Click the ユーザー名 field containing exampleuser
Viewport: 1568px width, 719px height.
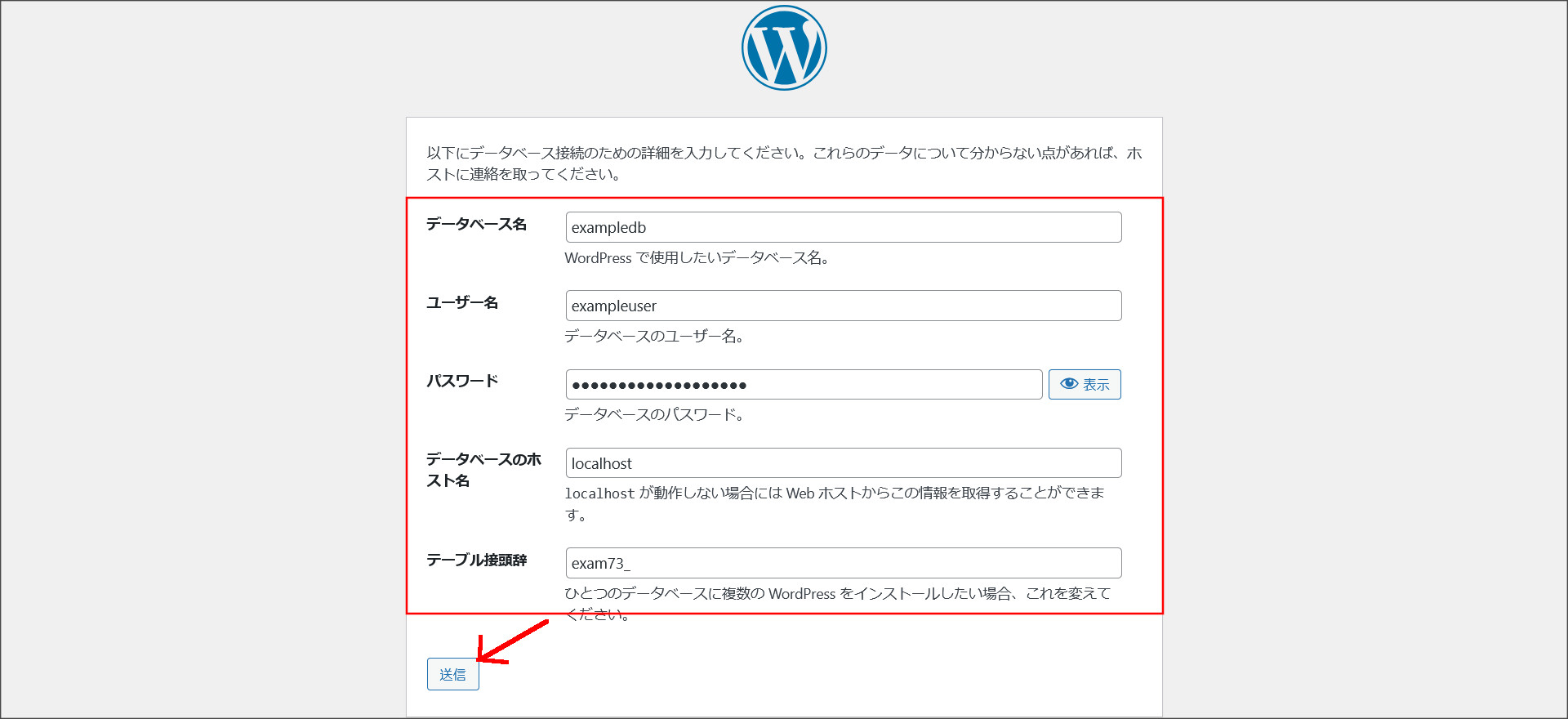pos(843,306)
